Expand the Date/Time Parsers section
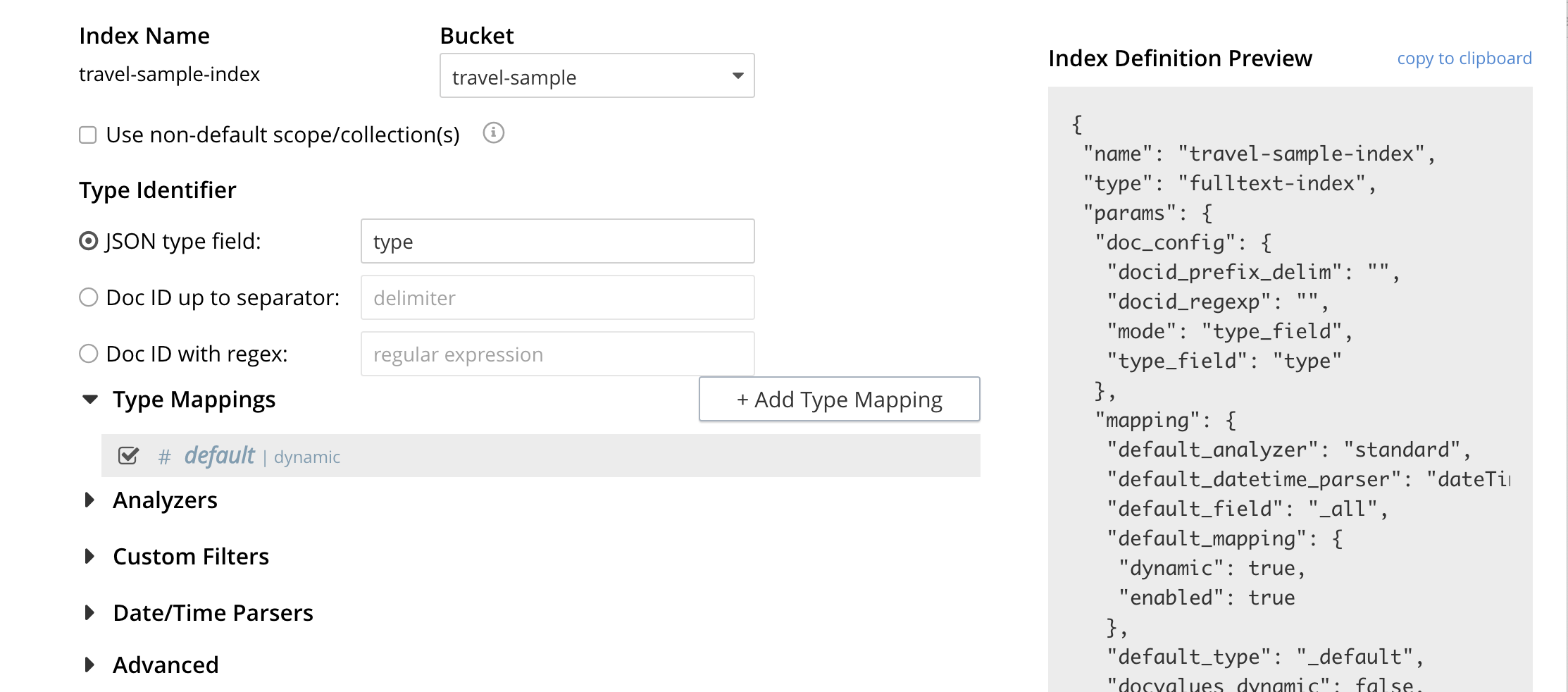This screenshot has width=1568, height=692. pos(90,613)
